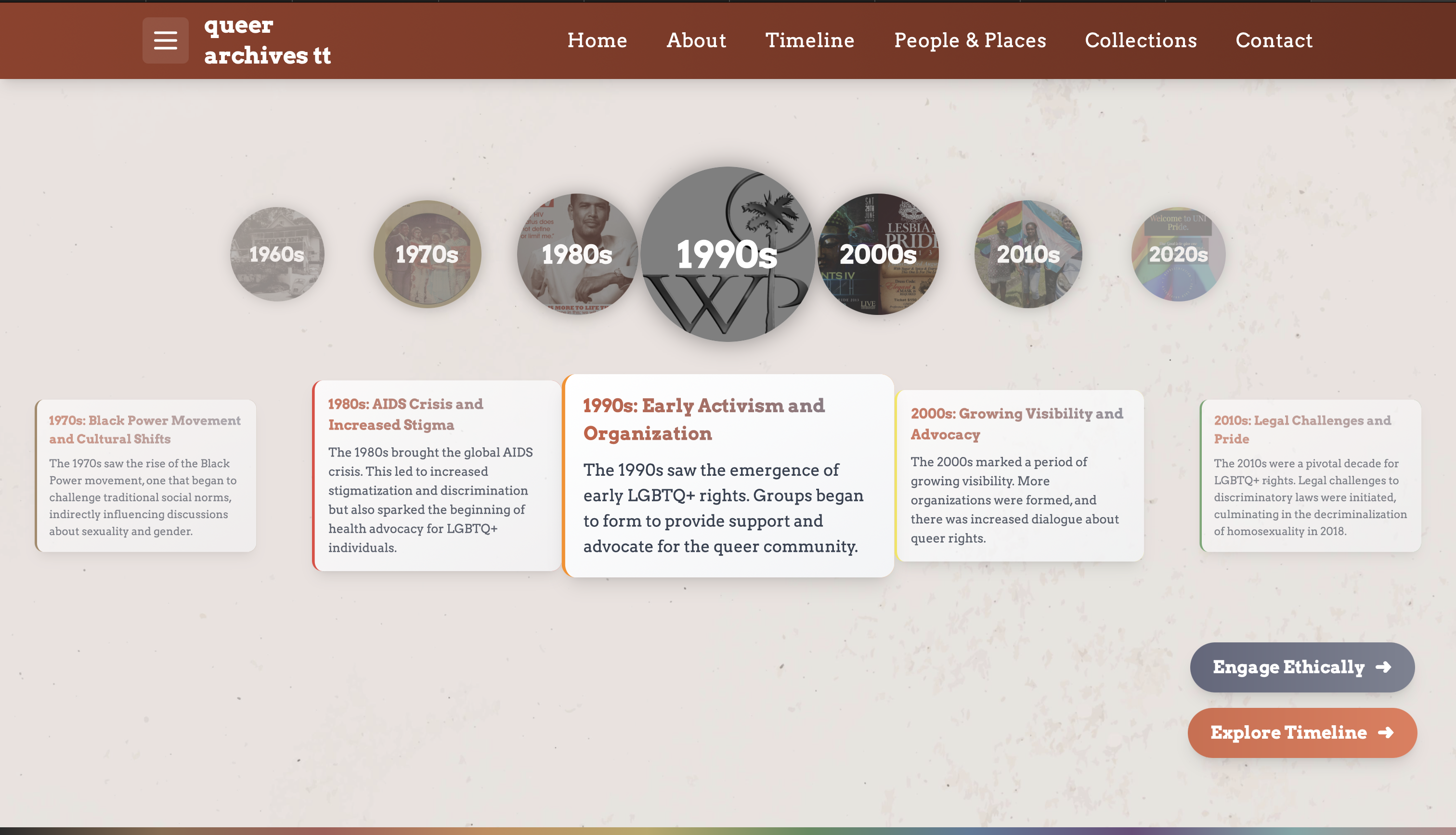Select the 1960s decade circle
The height and width of the screenshot is (835, 1456).
pyautogui.click(x=277, y=254)
